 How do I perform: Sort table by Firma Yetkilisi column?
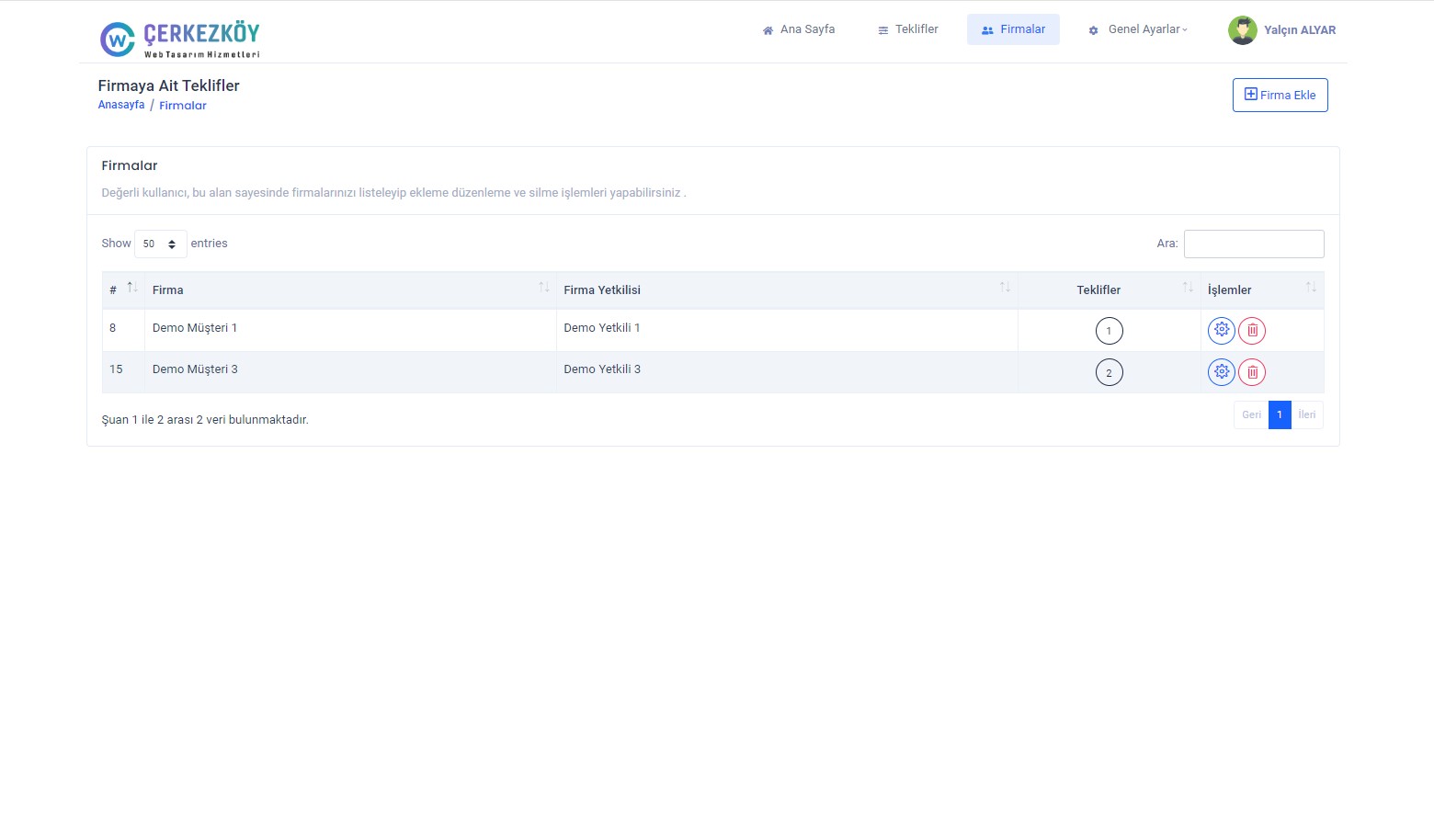point(786,289)
